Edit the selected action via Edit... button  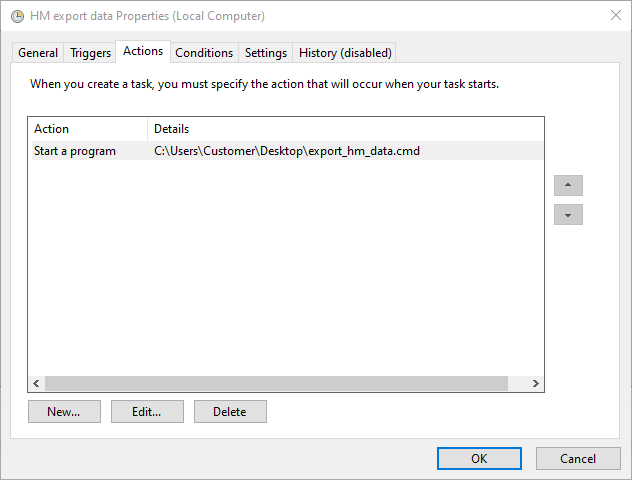147,411
